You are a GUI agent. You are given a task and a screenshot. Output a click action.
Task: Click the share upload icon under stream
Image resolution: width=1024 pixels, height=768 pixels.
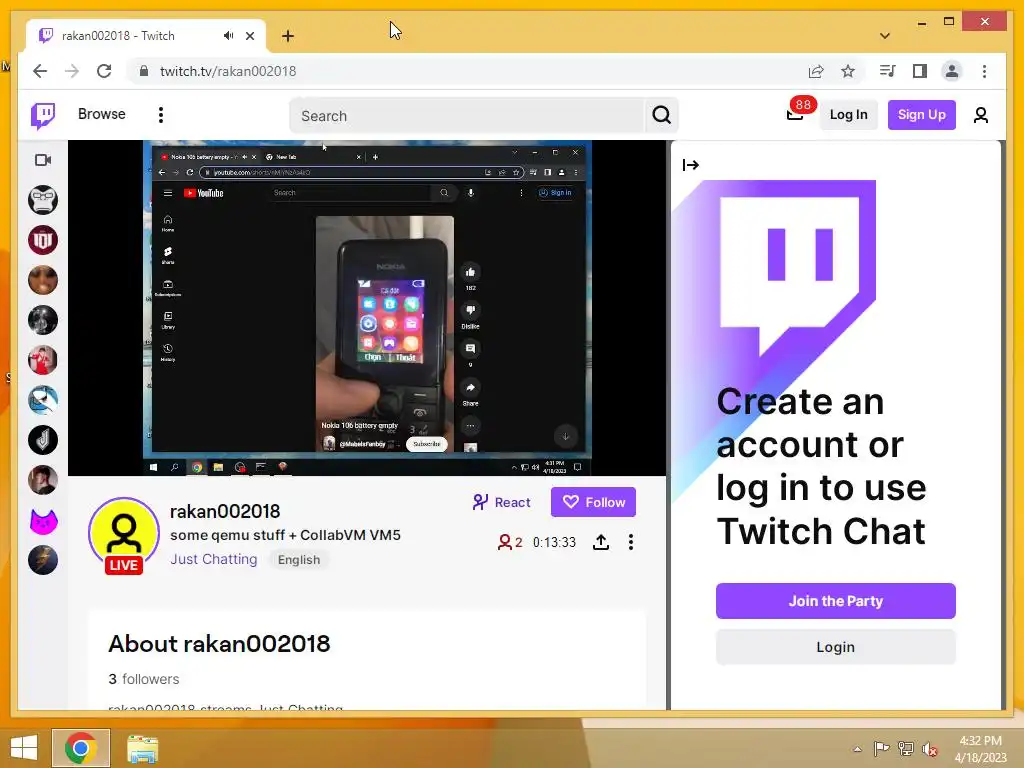(601, 542)
